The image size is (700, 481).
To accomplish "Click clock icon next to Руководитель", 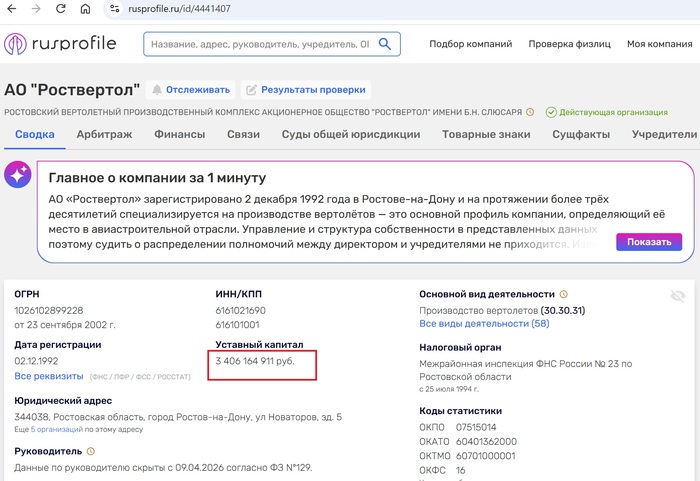I will click(91, 451).
